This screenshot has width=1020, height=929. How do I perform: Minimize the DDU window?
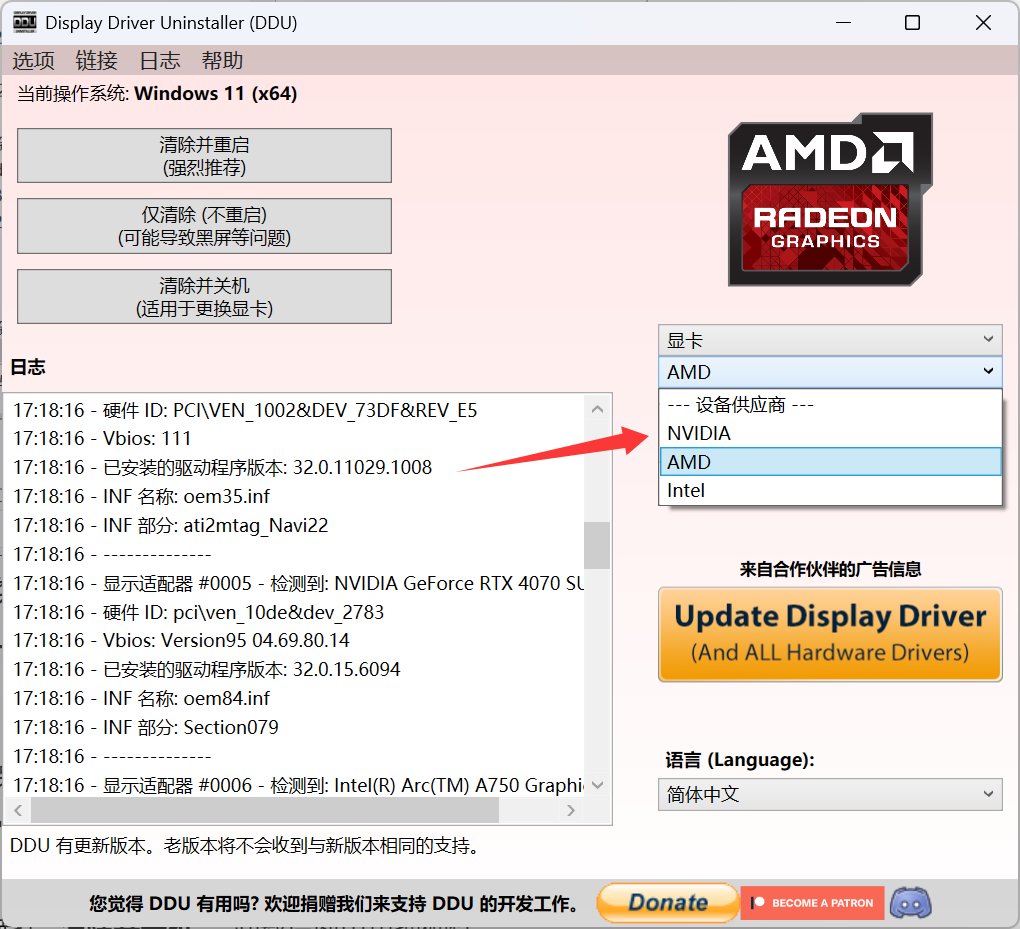coord(844,23)
